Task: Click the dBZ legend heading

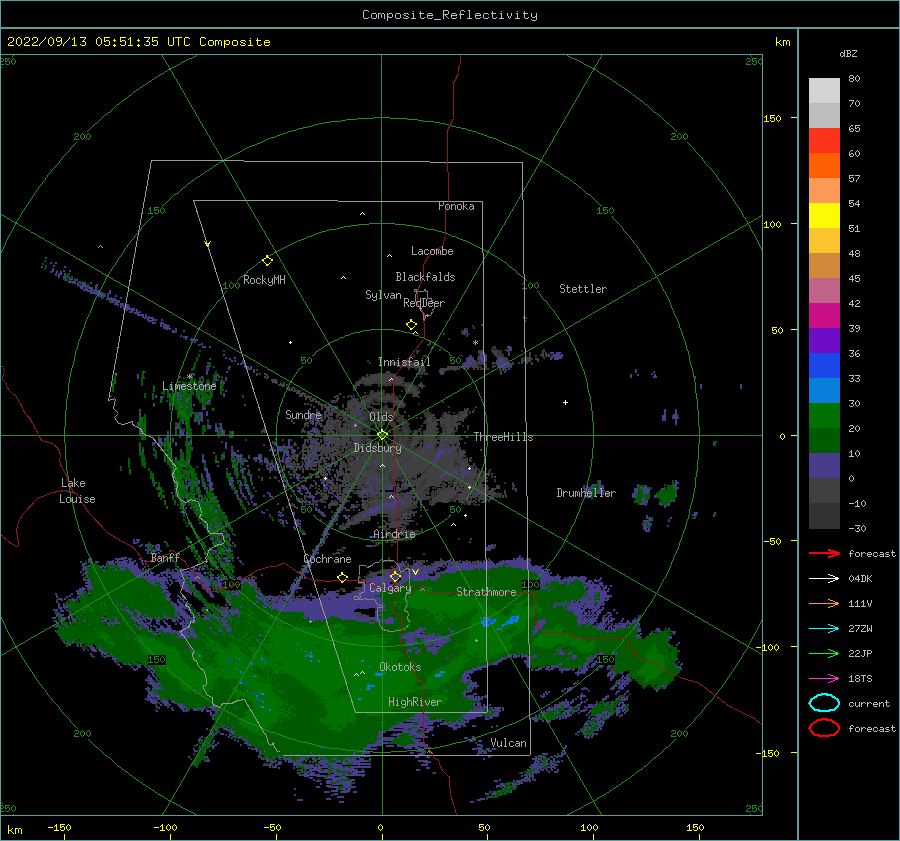Action: (x=848, y=53)
